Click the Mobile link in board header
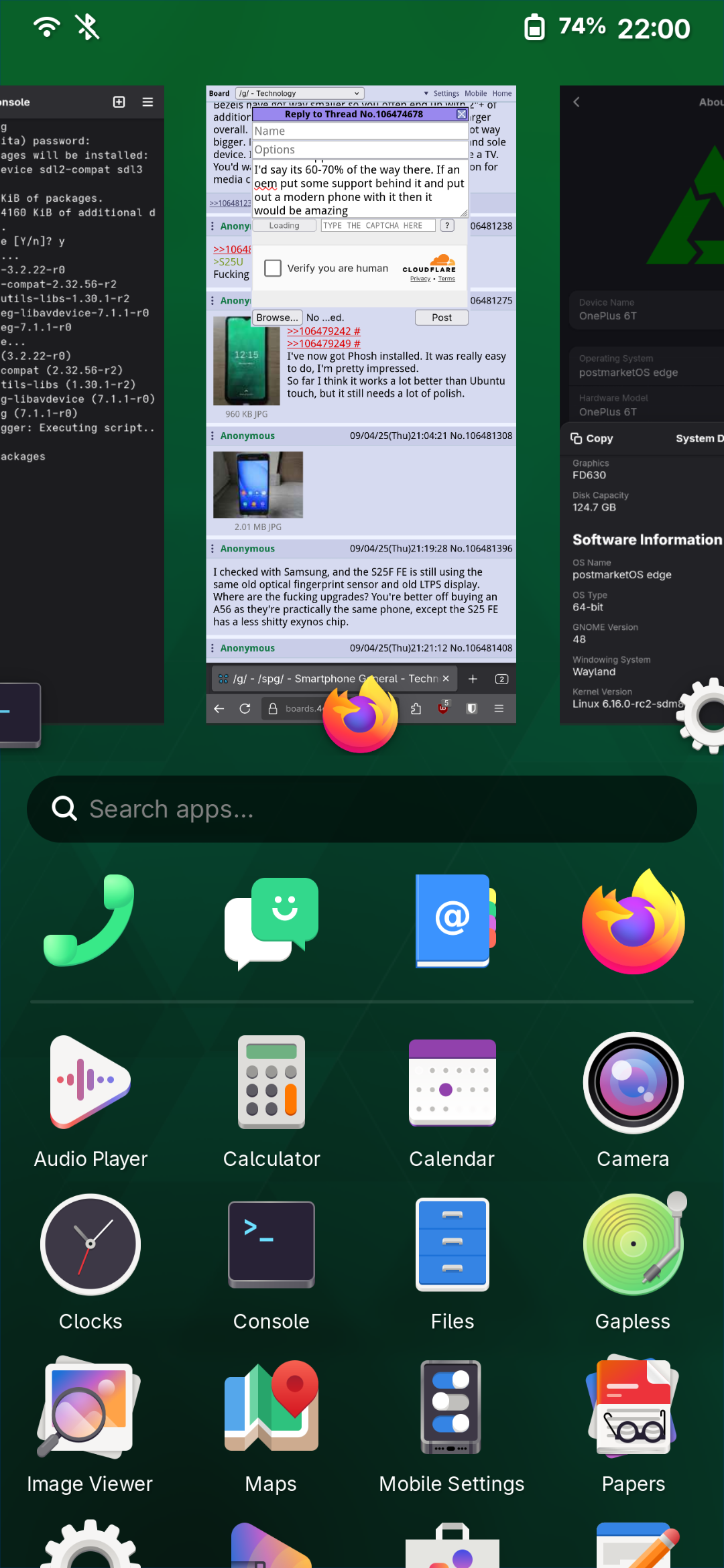Viewport: 724px width, 1568px height. pyautogui.click(x=476, y=93)
